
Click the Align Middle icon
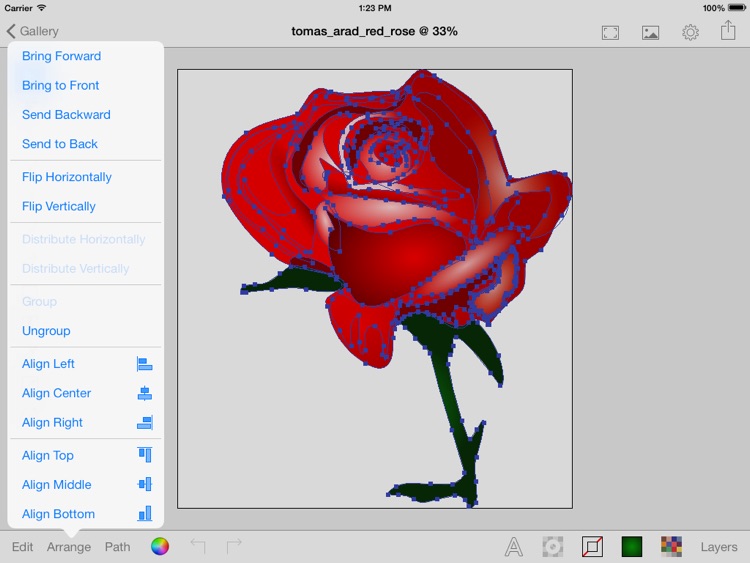pyautogui.click(x=144, y=484)
